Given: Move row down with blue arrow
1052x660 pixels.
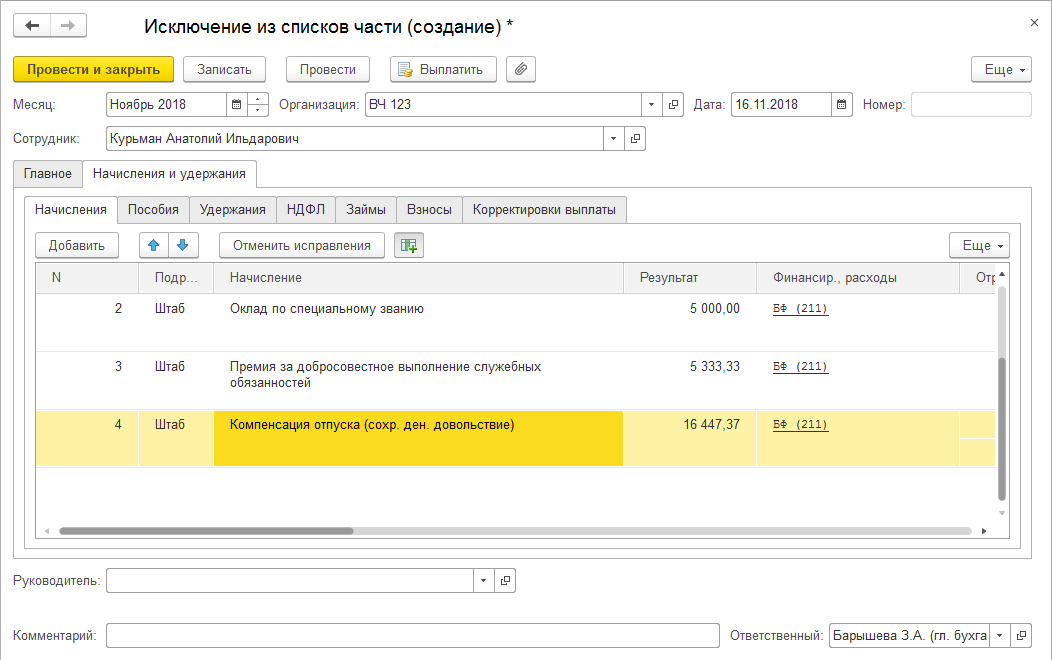Looking at the screenshot, I should (183, 245).
